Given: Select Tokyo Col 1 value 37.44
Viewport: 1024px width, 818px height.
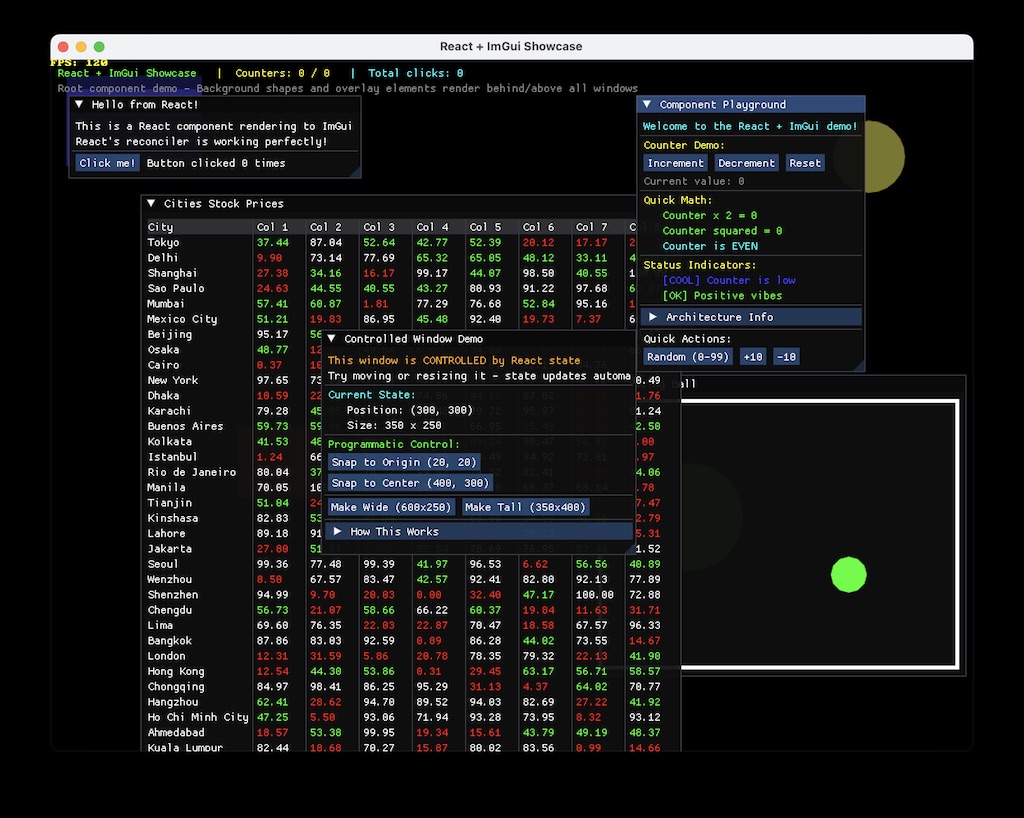Looking at the screenshot, I should [272, 243].
